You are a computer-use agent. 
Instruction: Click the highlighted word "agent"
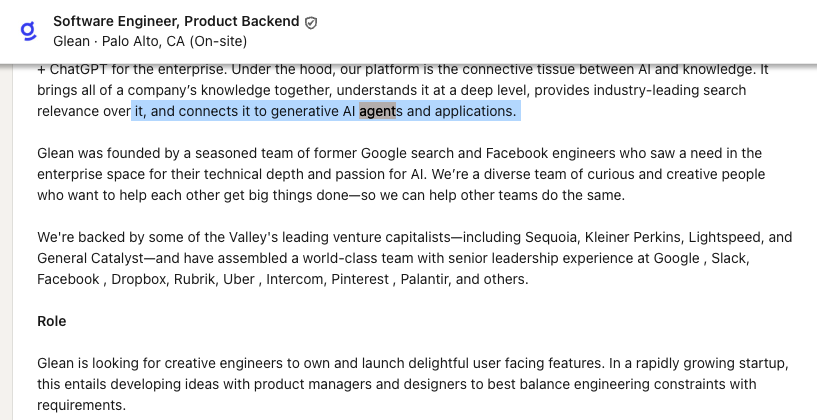click(378, 111)
